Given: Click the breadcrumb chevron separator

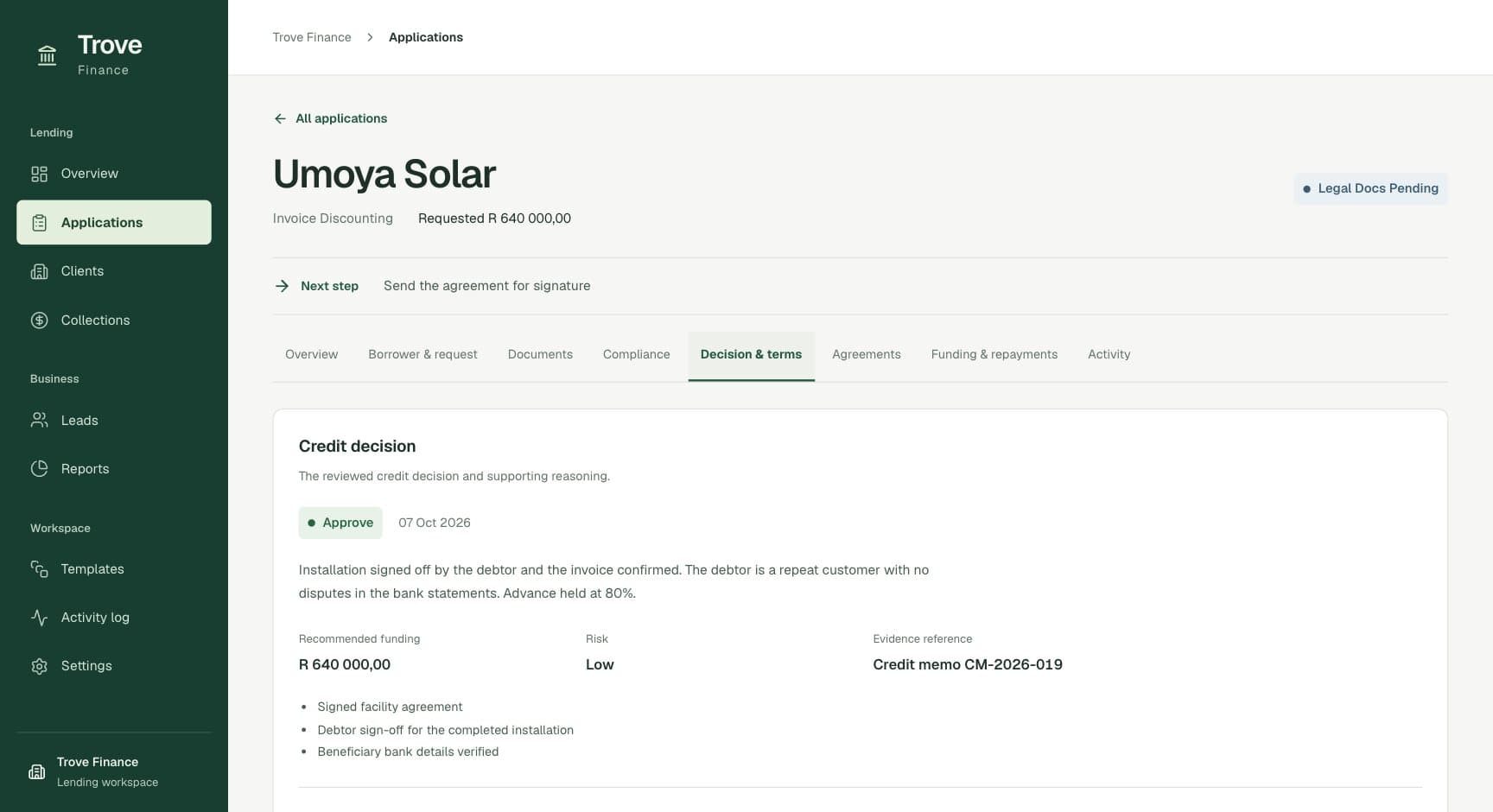Looking at the screenshot, I should (x=370, y=37).
